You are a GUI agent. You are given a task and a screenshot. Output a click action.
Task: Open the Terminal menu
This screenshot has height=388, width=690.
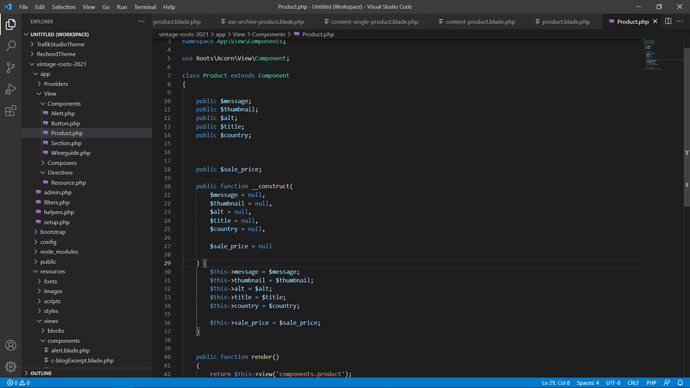pyautogui.click(x=145, y=7)
